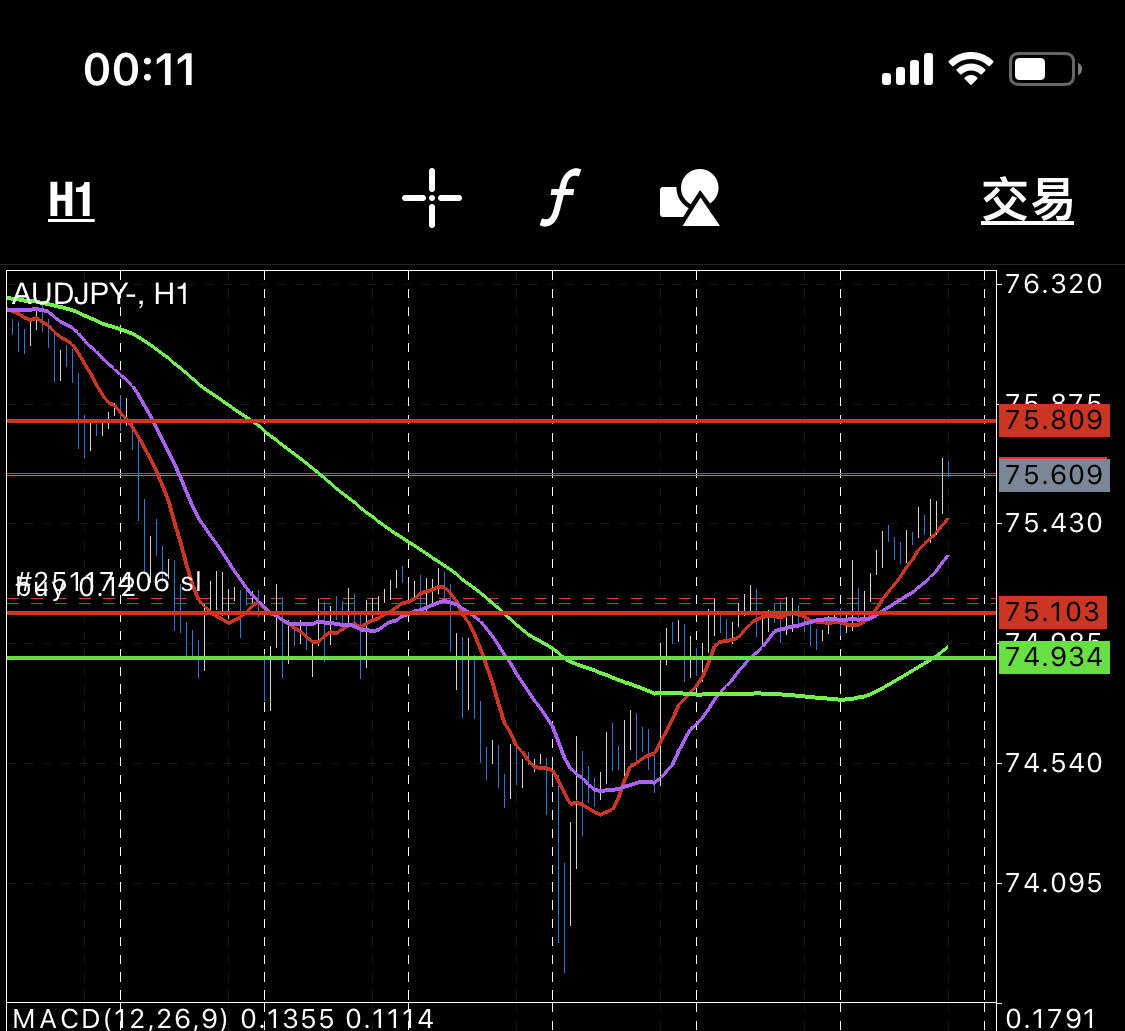Viewport: 1125px width, 1031px height.
Task: Select the 75.809 red price label
Action: point(1054,420)
